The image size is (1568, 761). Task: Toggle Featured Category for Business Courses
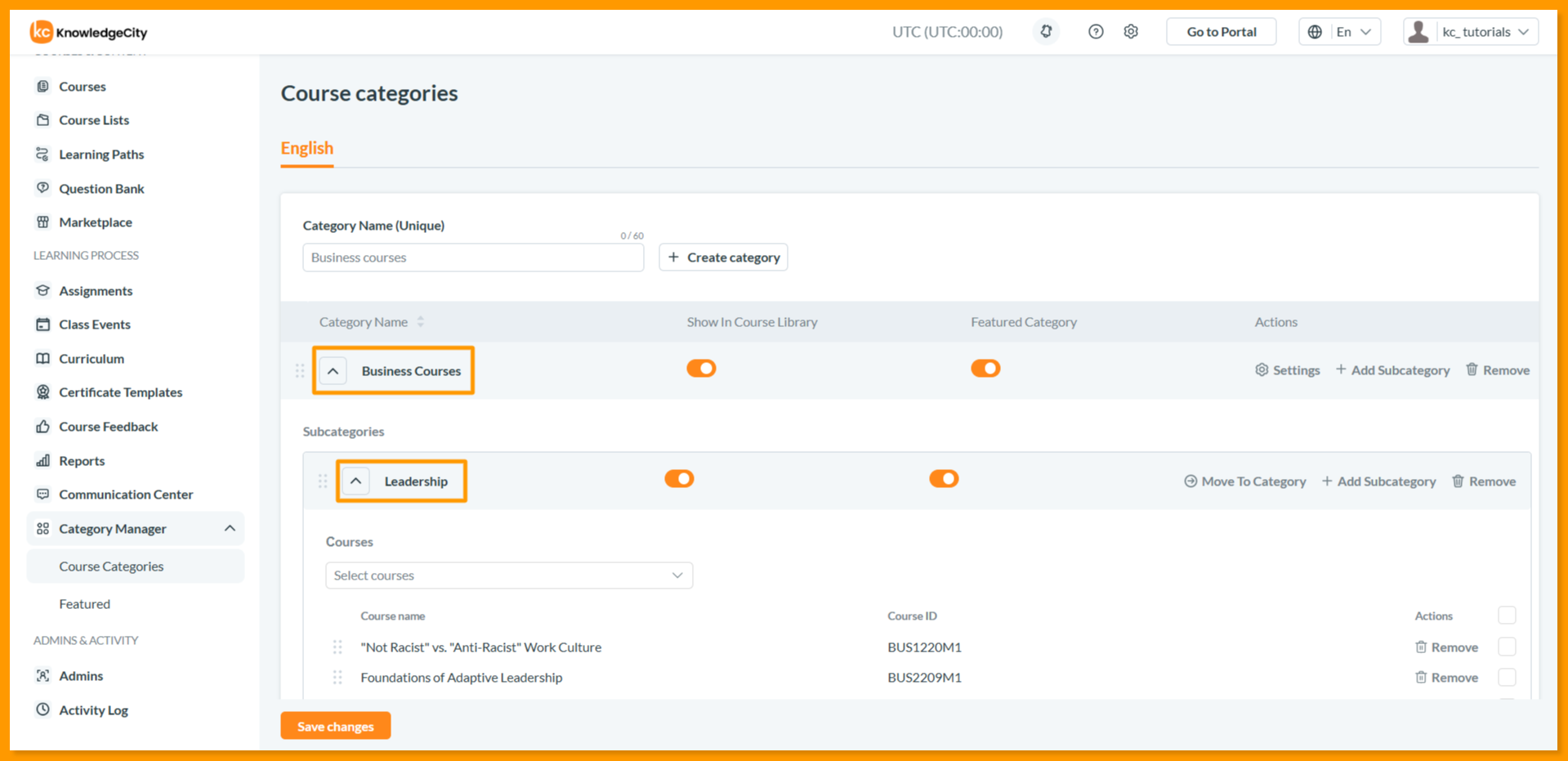pos(985,369)
